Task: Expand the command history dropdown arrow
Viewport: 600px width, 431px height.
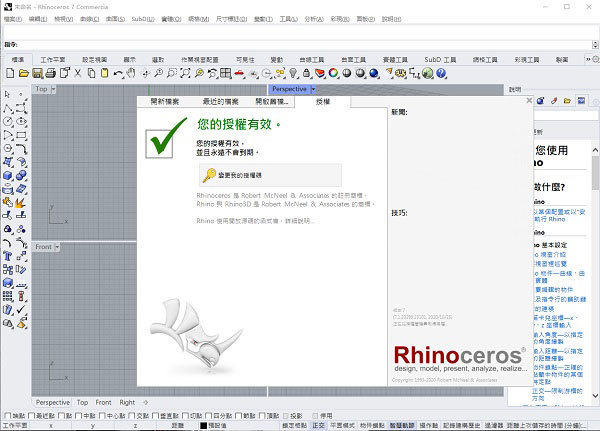Action: [595, 44]
